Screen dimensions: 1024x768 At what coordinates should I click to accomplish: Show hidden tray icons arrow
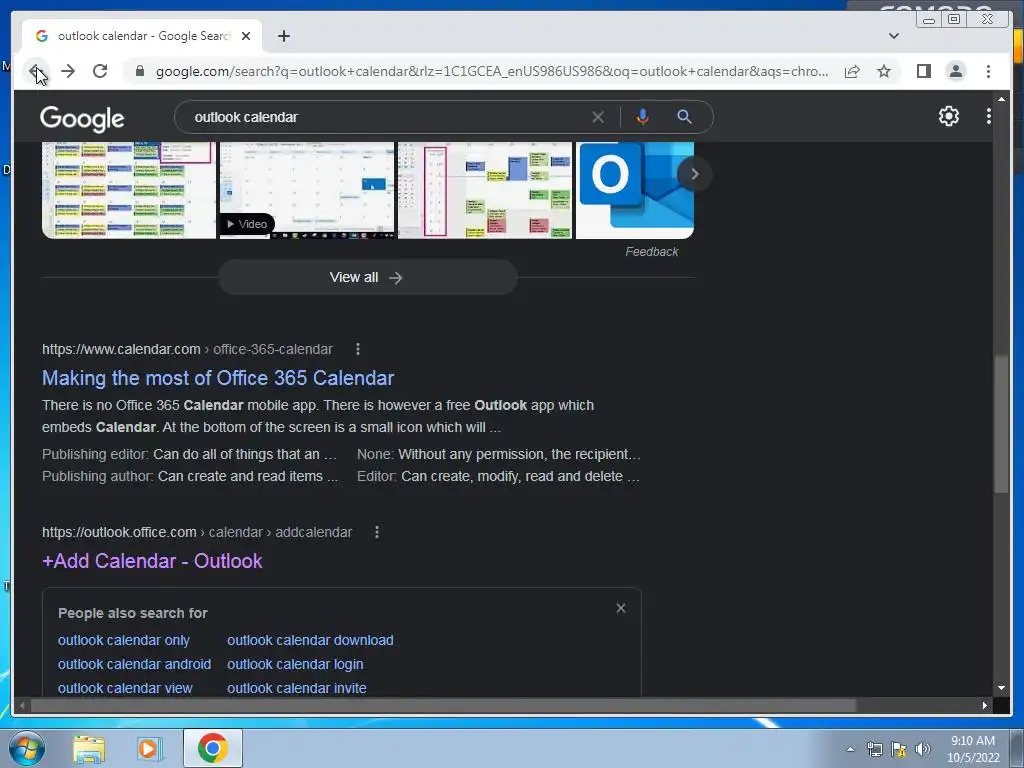[850, 749]
